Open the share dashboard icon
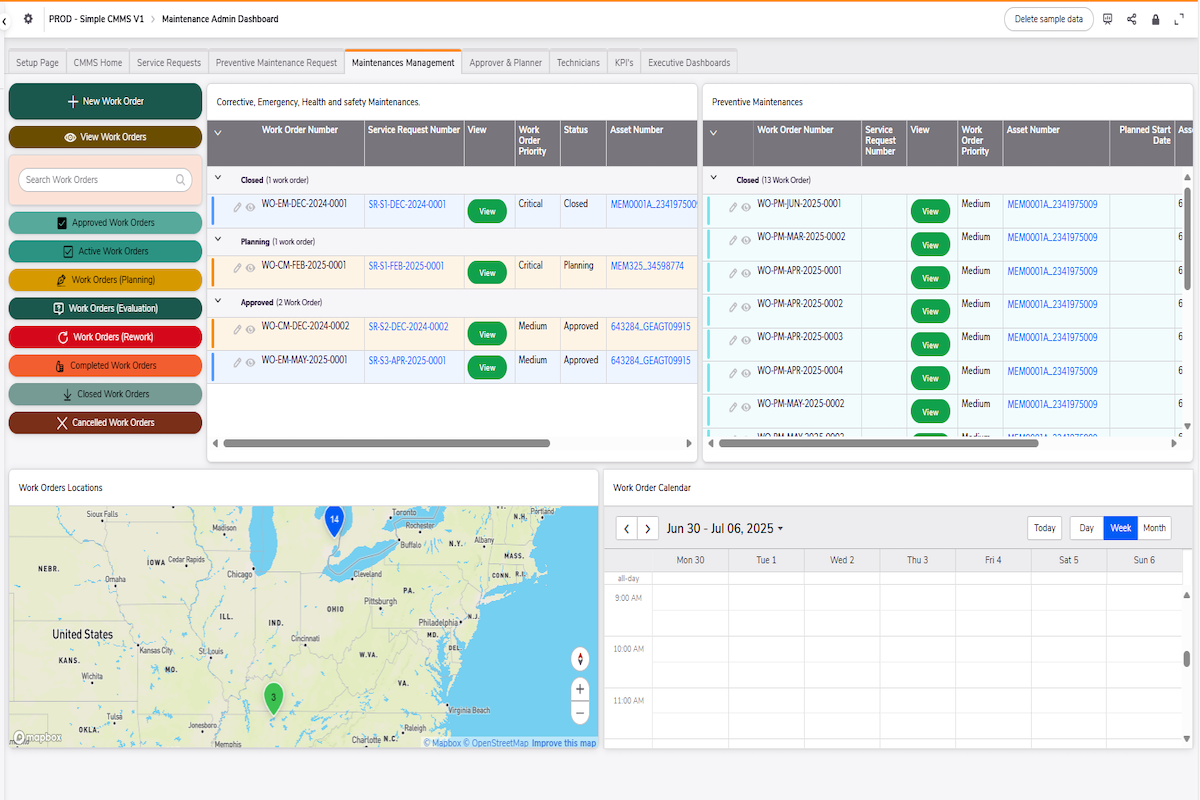This screenshot has width=1200, height=800. (1131, 18)
